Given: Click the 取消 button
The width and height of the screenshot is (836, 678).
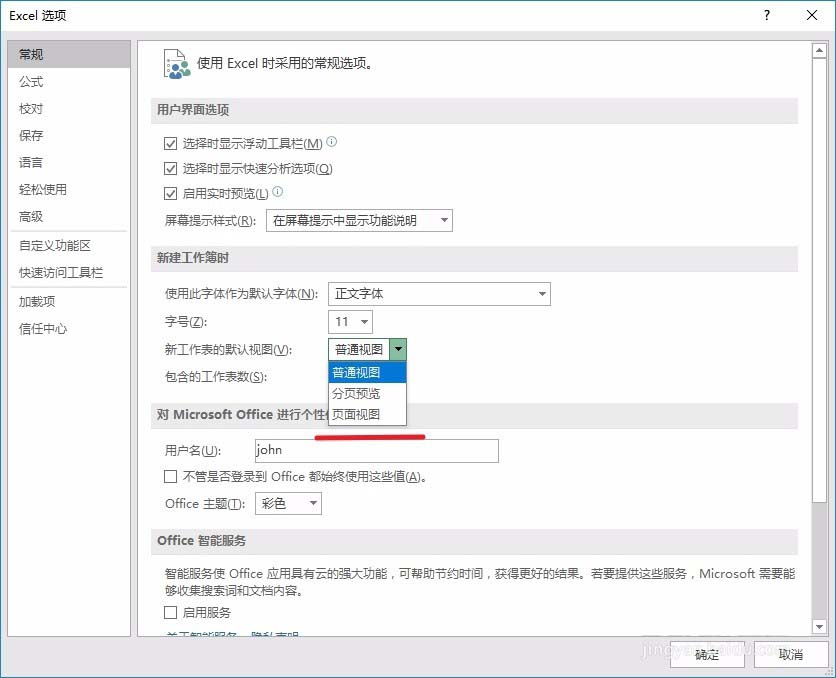Looking at the screenshot, I should 791,654.
